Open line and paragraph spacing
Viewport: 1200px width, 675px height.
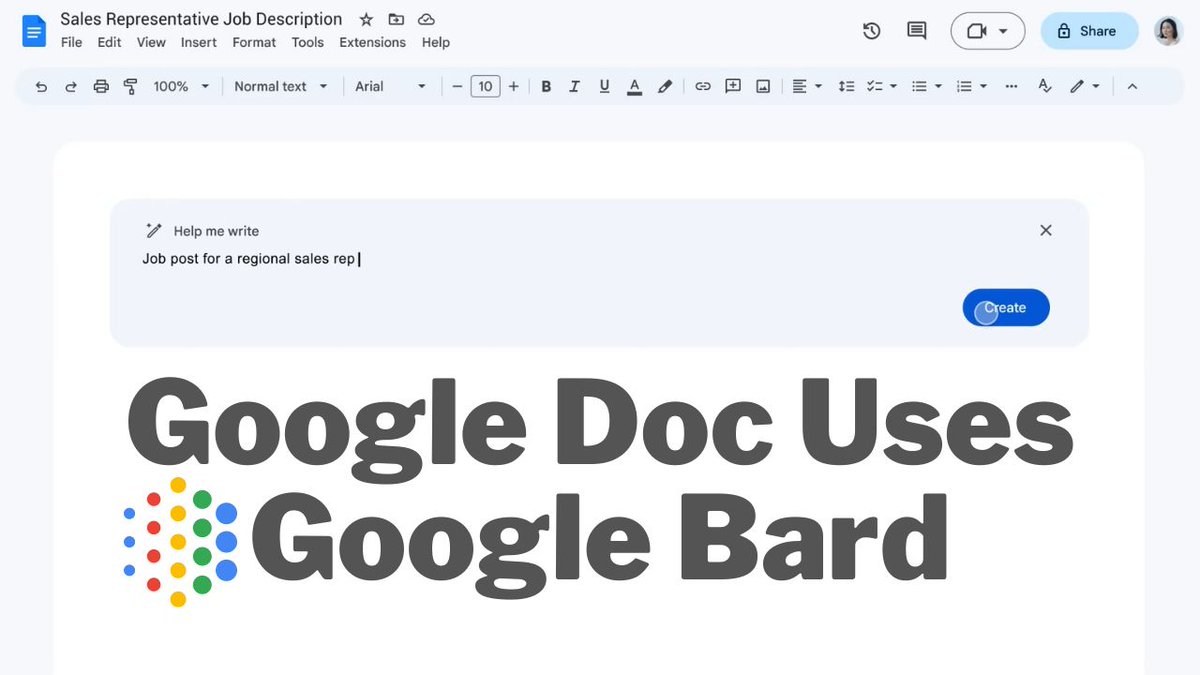click(846, 87)
